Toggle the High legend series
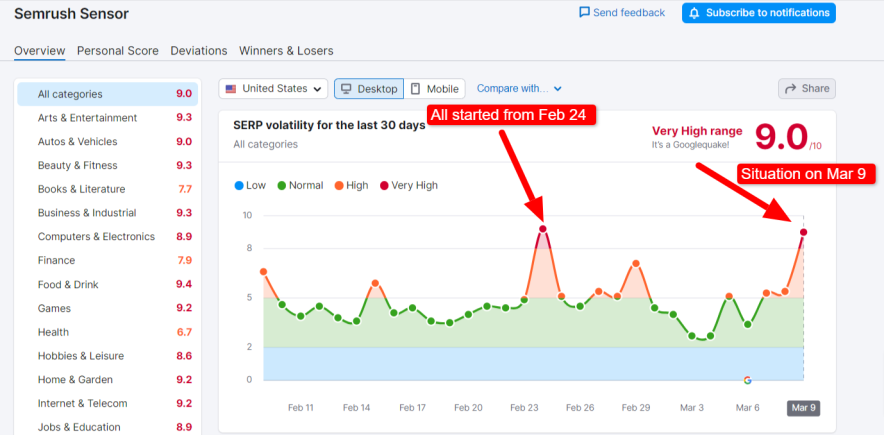The image size is (884, 435). point(351,185)
